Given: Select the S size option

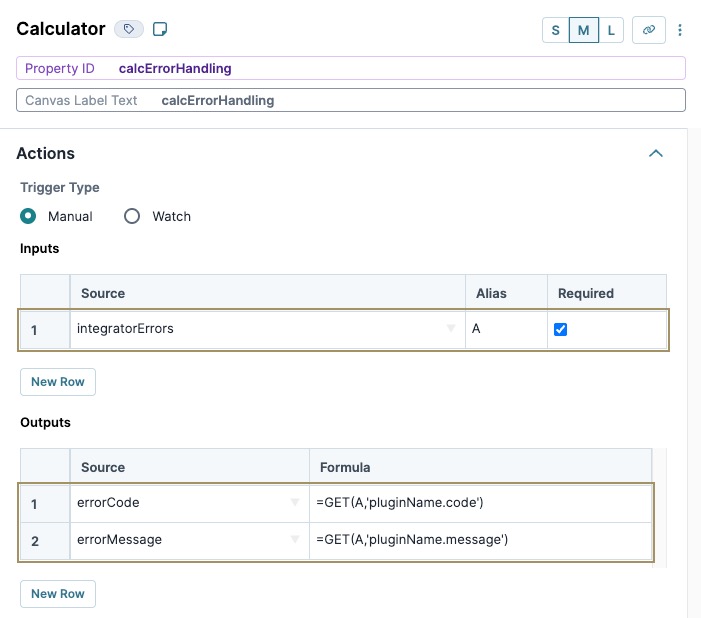Looking at the screenshot, I should point(555,30).
